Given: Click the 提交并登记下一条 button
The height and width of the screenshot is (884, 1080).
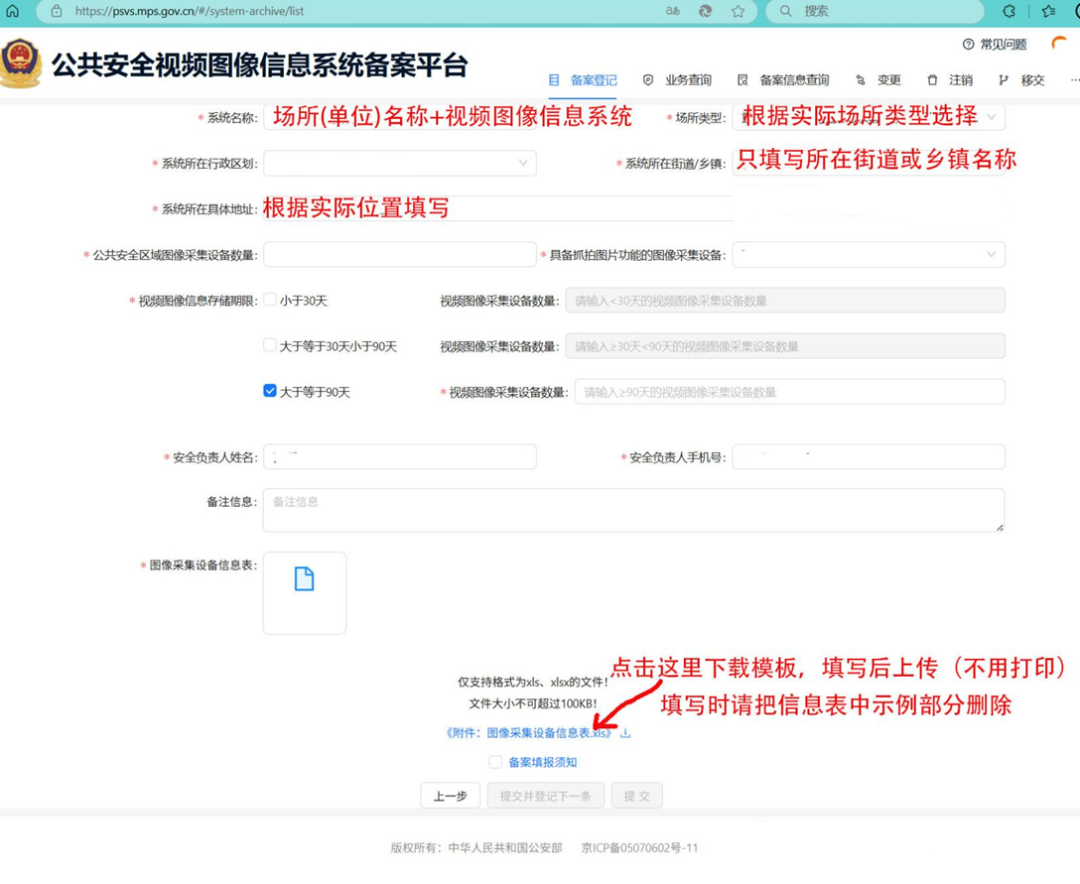Looking at the screenshot, I should tap(546, 796).
